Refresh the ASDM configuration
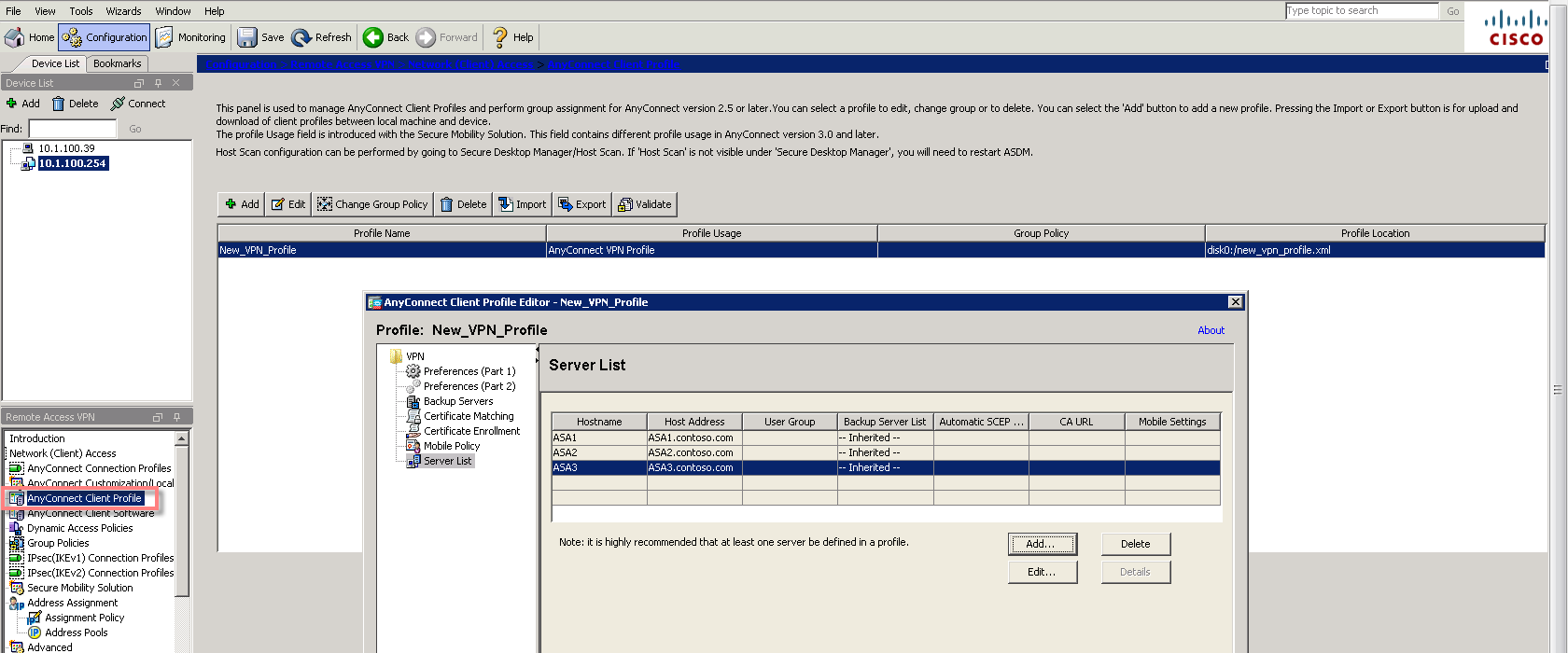Viewport: 1568px width, 653px height. [x=321, y=37]
